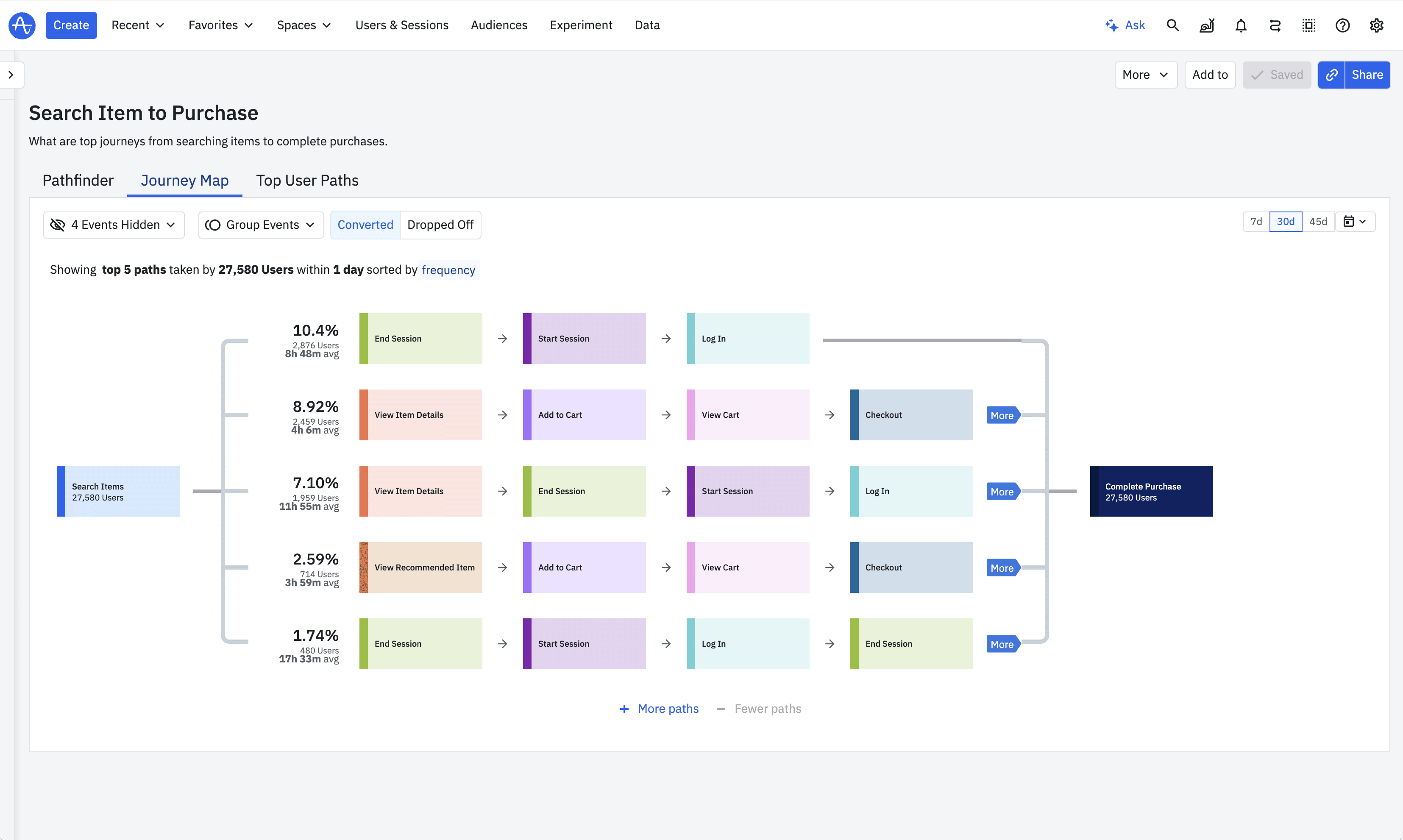Screen dimensions: 1403x840
Task: Click the Amplitude logo home icon
Action: pos(22,25)
